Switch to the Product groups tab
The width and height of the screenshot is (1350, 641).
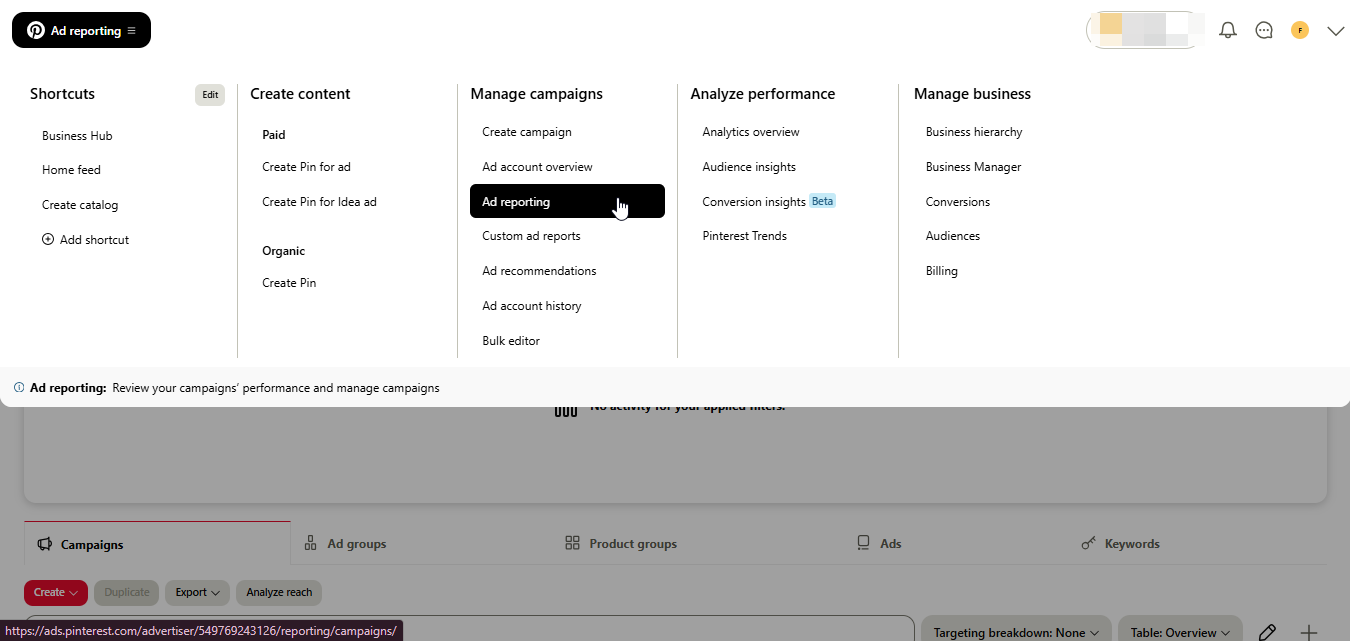pyautogui.click(x=621, y=543)
